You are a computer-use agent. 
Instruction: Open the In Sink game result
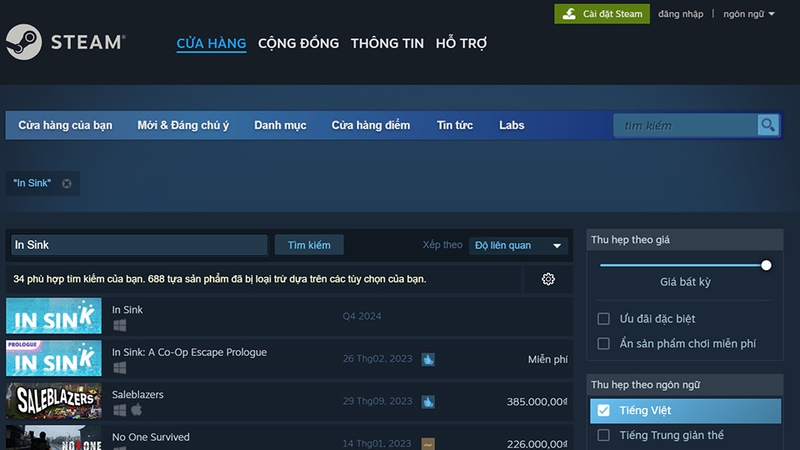point(289,316)
